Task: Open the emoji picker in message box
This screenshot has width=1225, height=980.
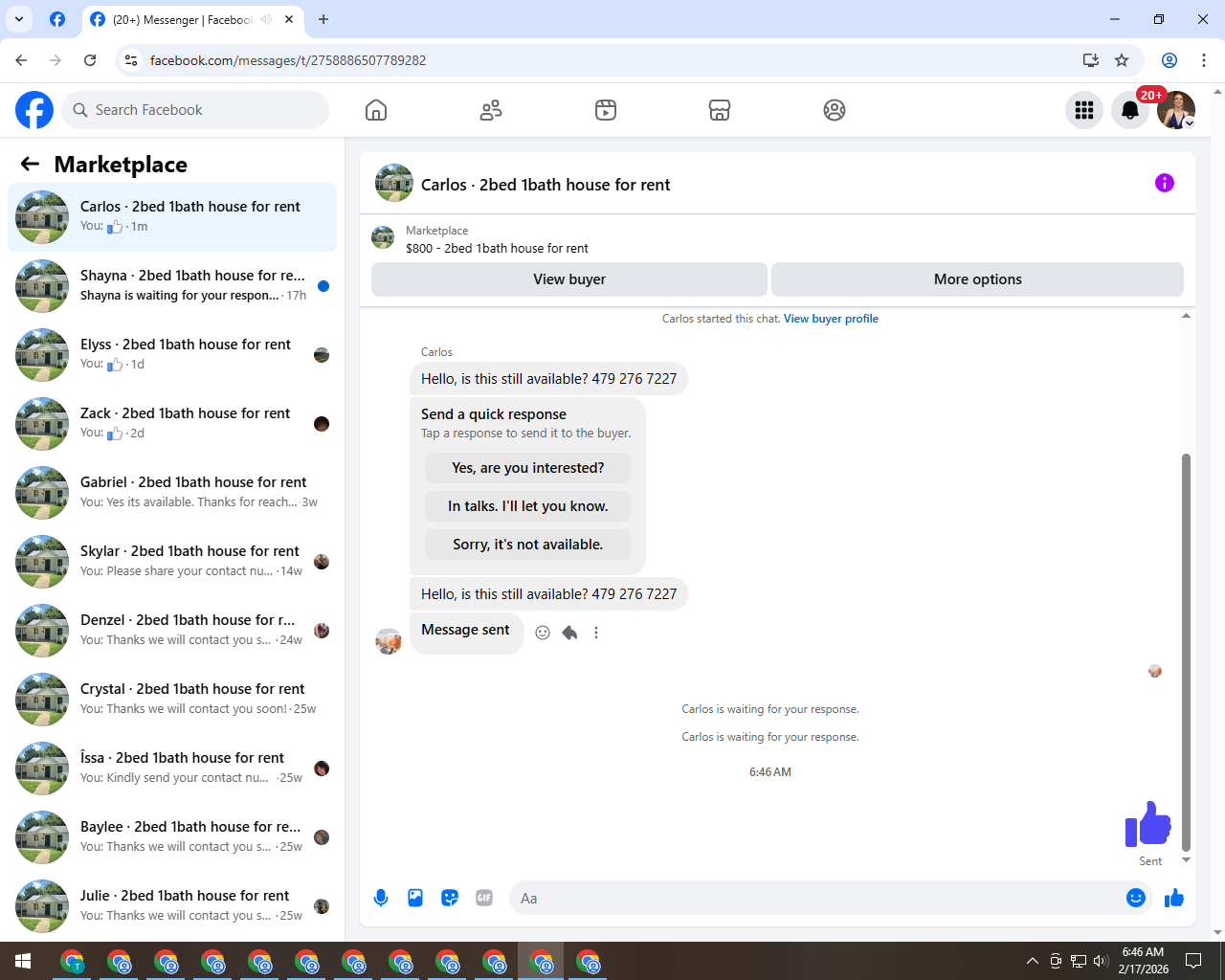Action: point(1136,898)
